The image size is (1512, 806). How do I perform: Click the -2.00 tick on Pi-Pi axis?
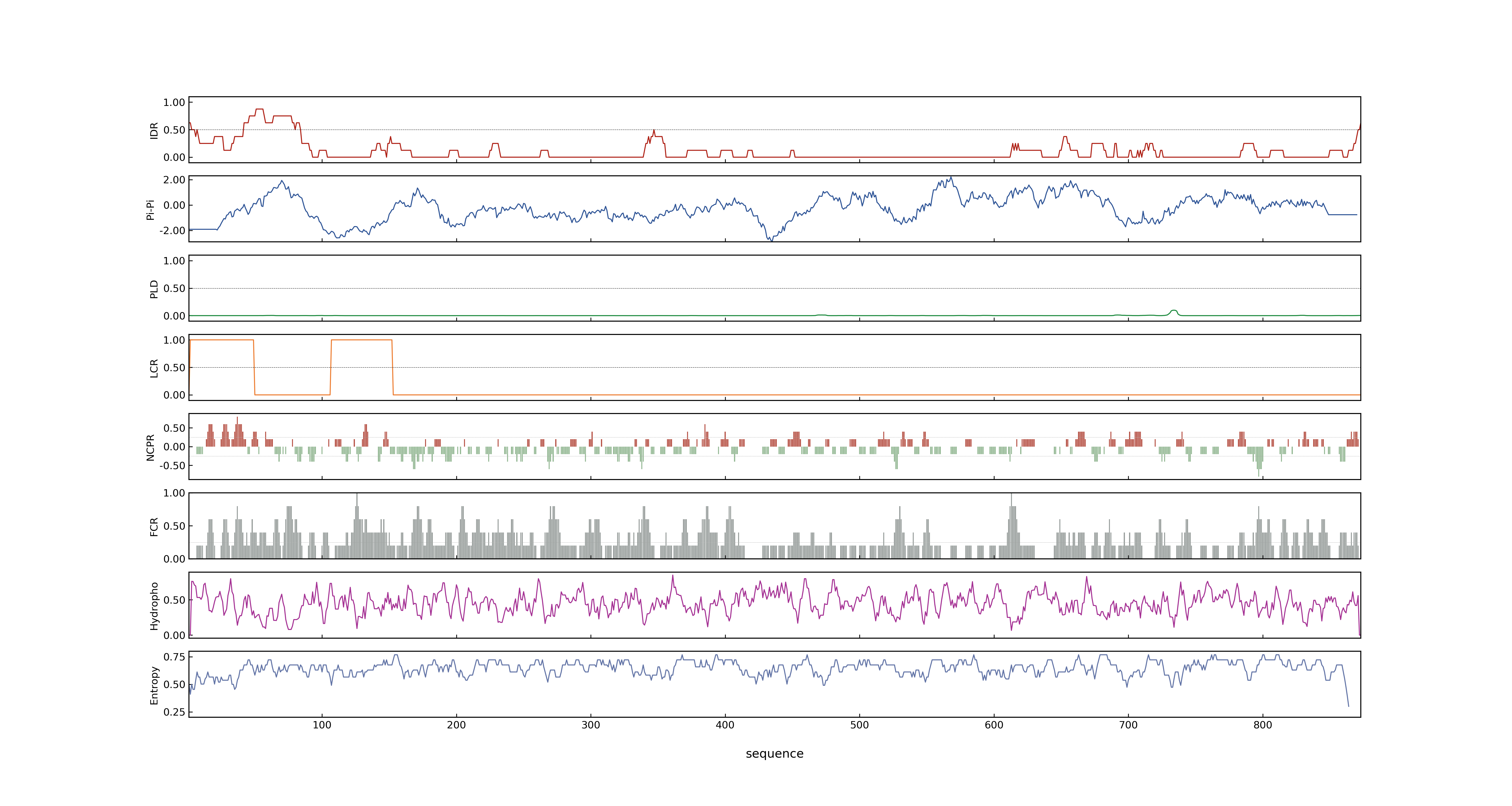pyautogui.click(x=172, y=230)
